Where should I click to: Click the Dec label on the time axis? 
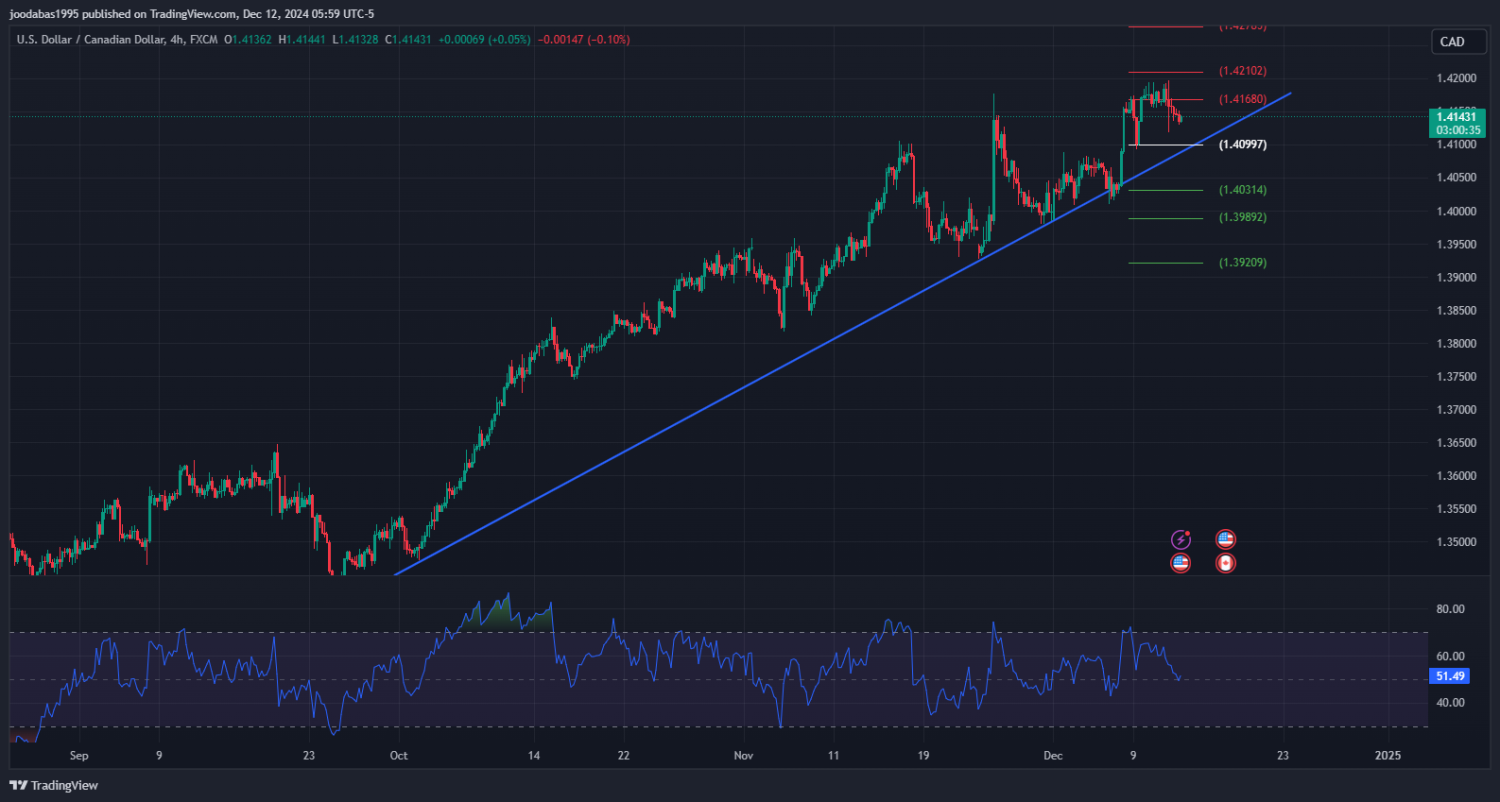coord(1051,756)
